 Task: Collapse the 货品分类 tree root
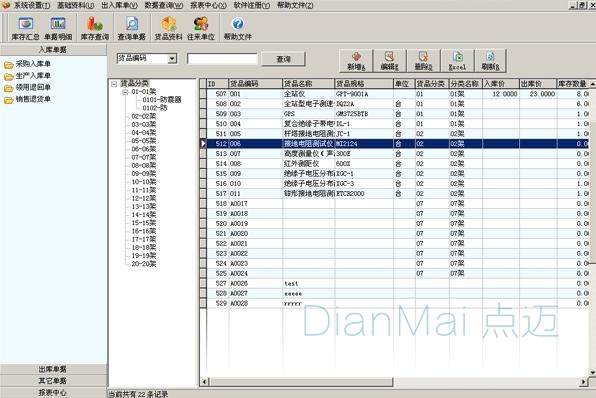pyautogui.click(x=114, y=84)
